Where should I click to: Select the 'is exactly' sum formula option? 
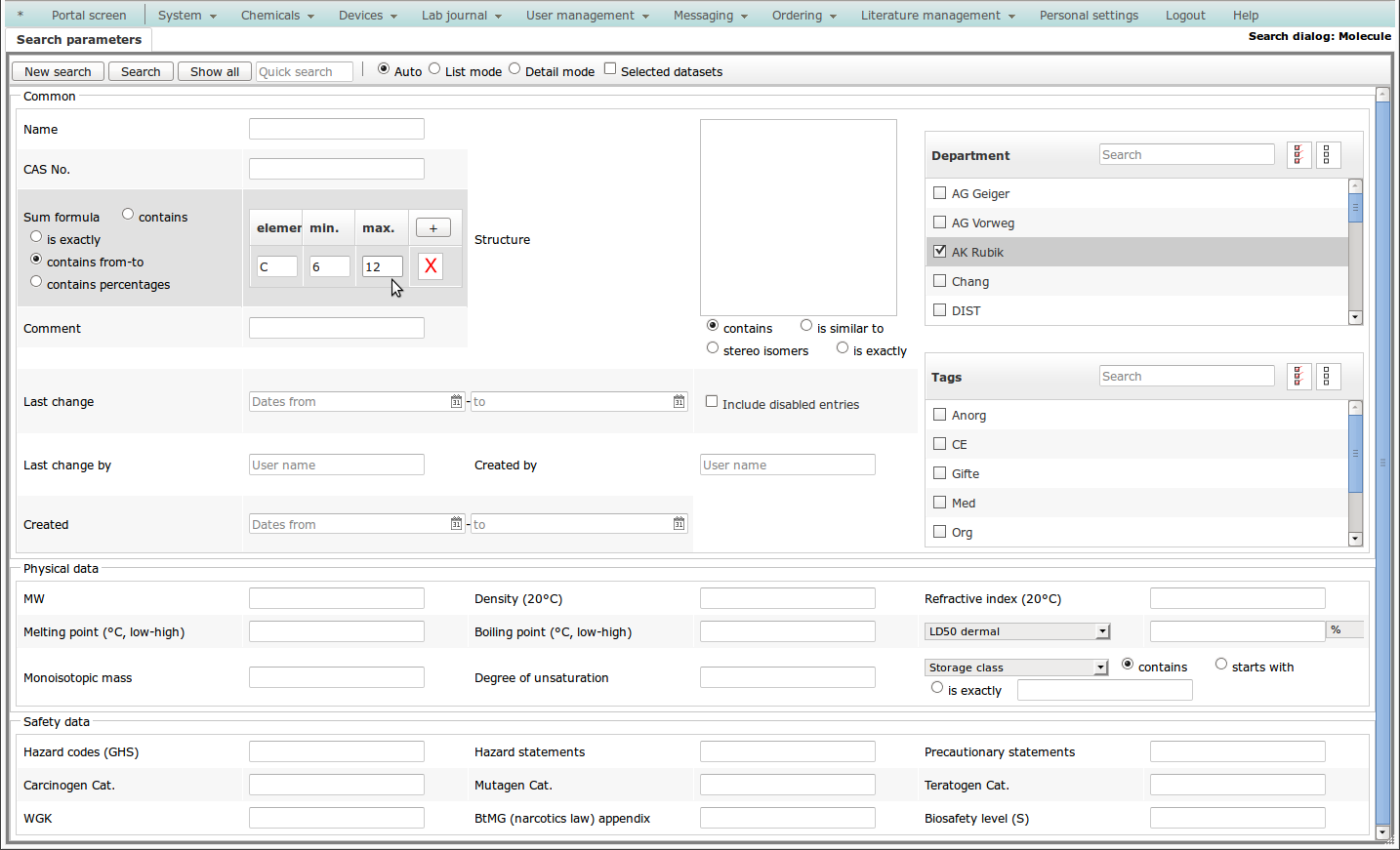36,237
